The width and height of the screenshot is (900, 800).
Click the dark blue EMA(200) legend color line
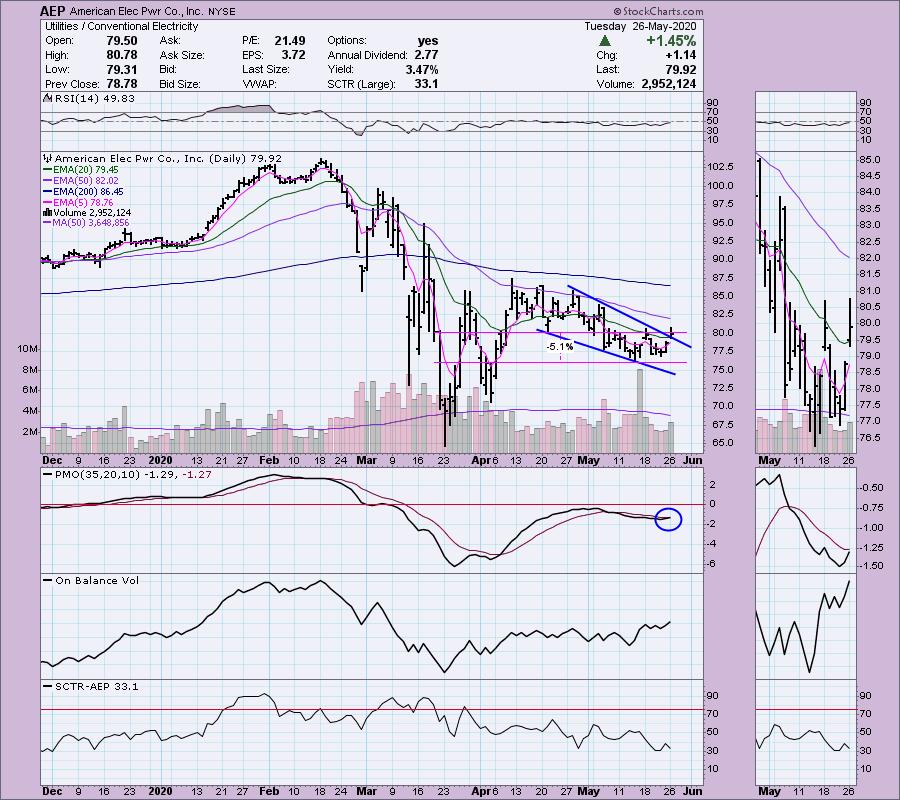click(48, 192)
